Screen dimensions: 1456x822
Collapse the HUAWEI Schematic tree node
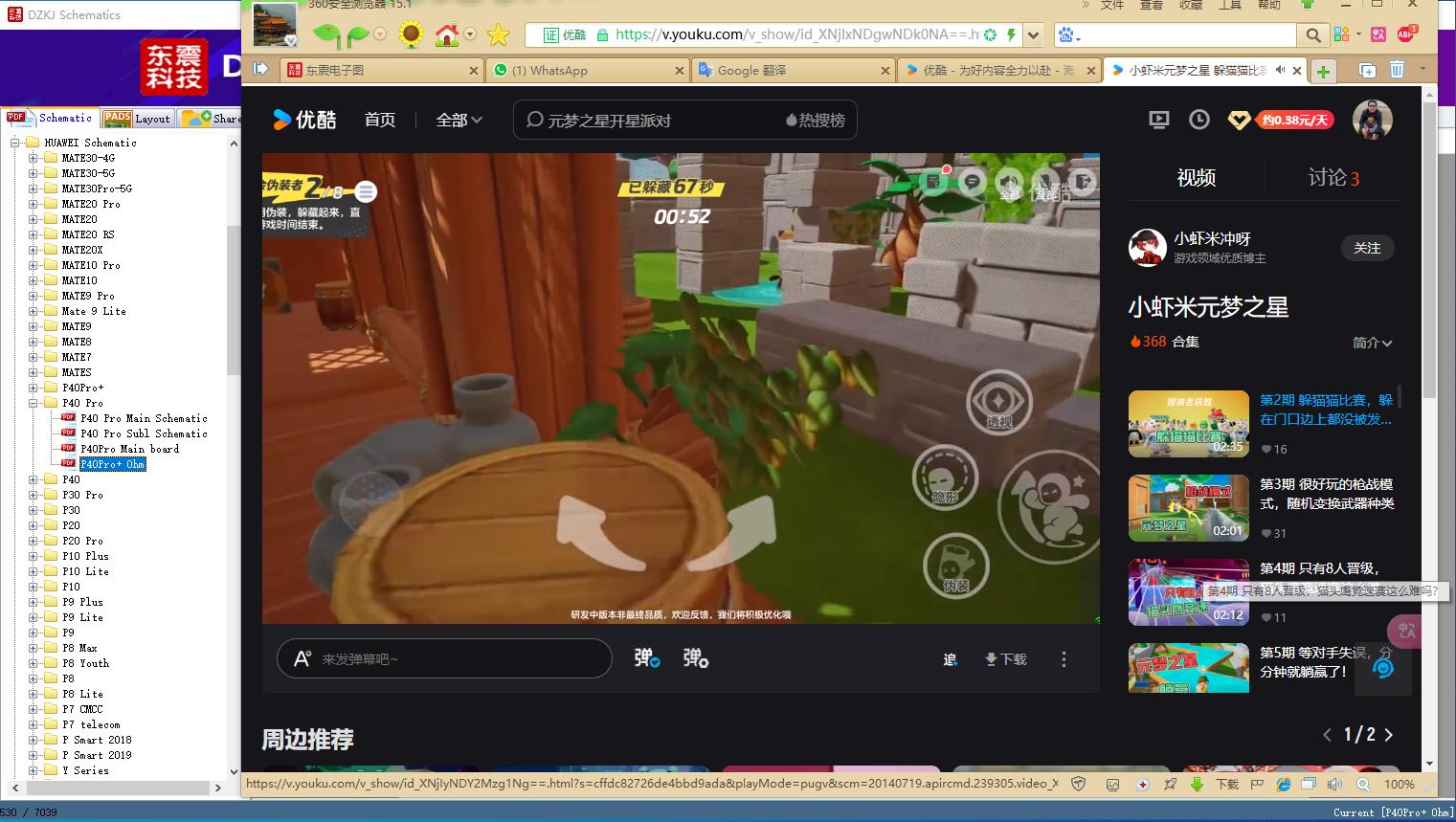(15, 143)
